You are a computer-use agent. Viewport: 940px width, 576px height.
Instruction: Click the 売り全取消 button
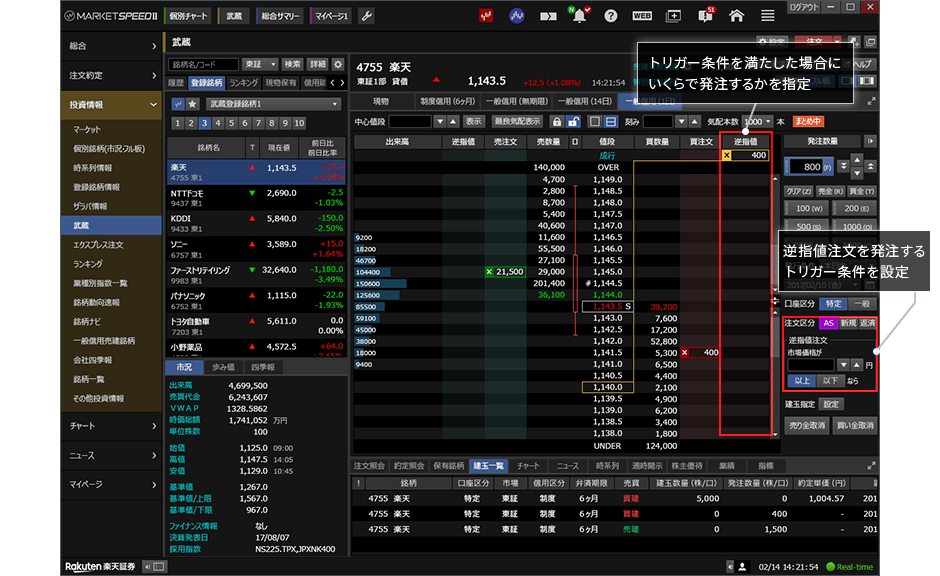pos(805,425)
